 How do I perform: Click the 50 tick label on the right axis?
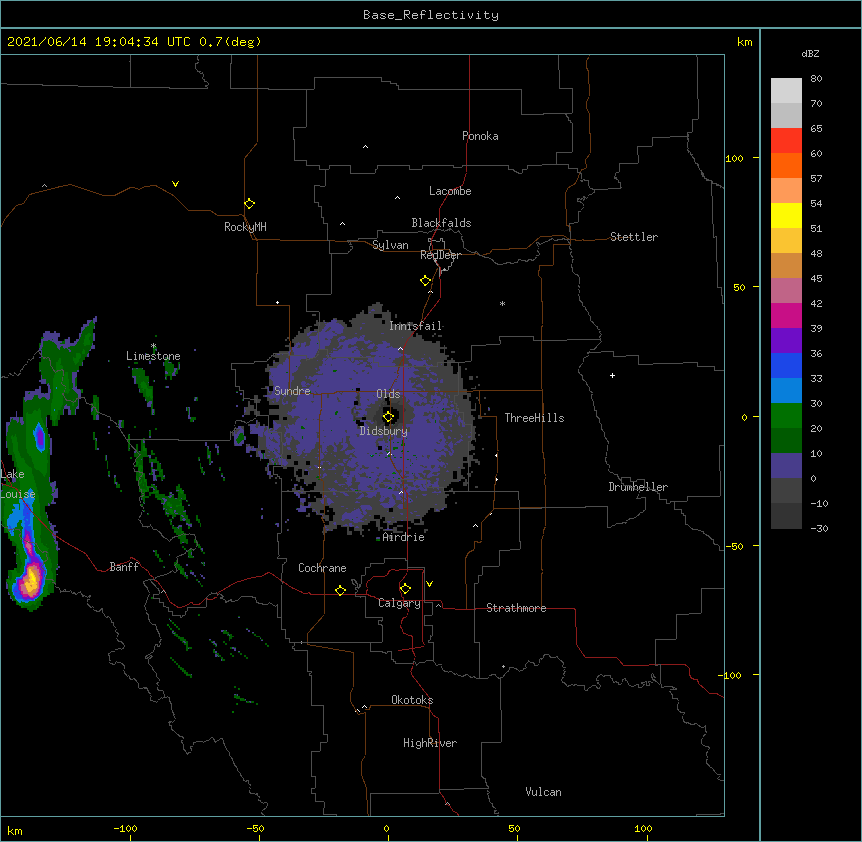coord(739,287)
